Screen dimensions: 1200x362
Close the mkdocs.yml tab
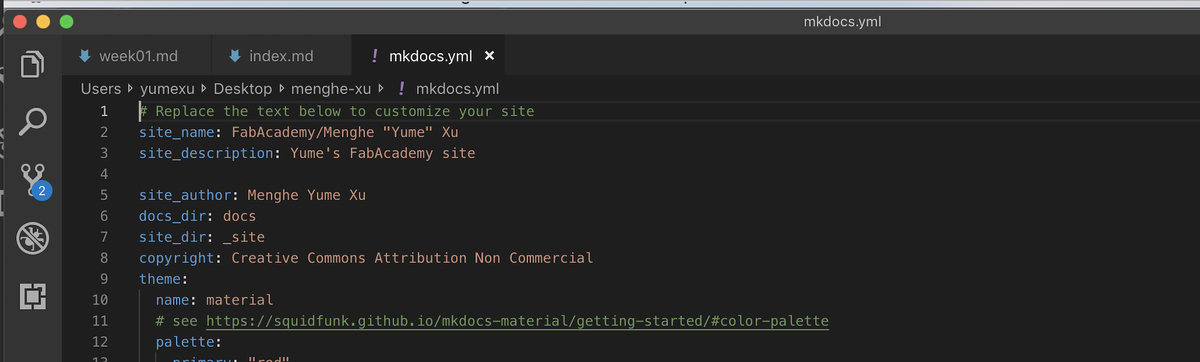point(489,56)
